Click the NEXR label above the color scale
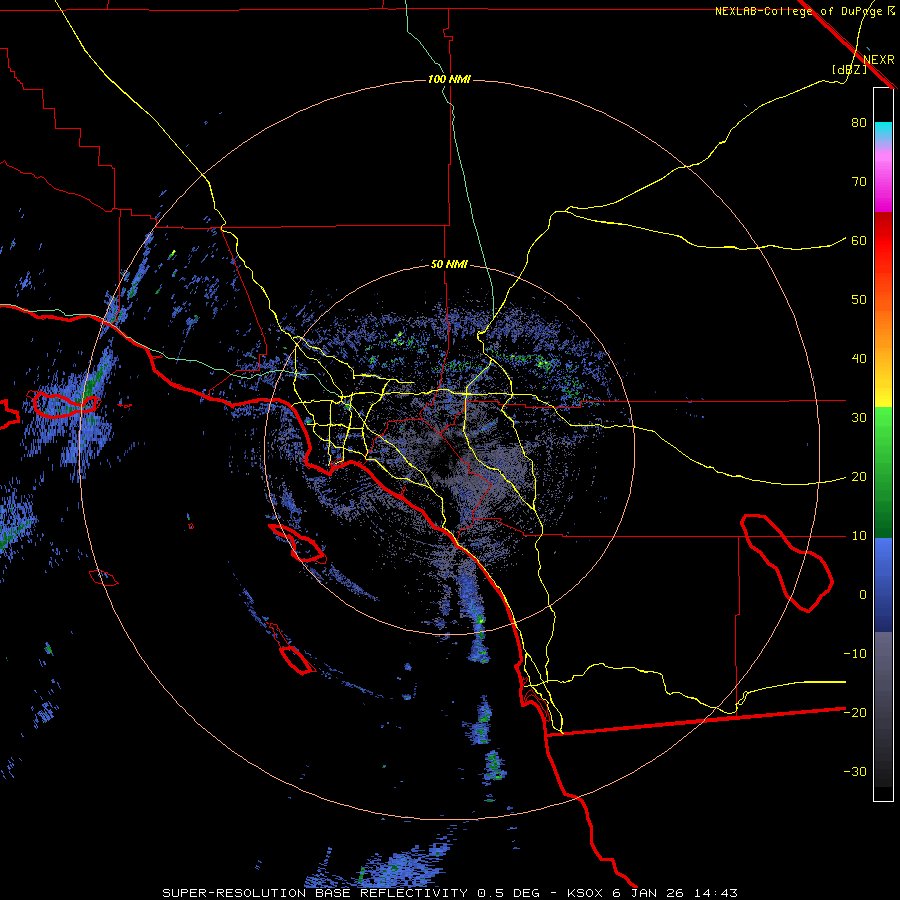The width and height of the screenshot is (900, 900). [879, 60]
